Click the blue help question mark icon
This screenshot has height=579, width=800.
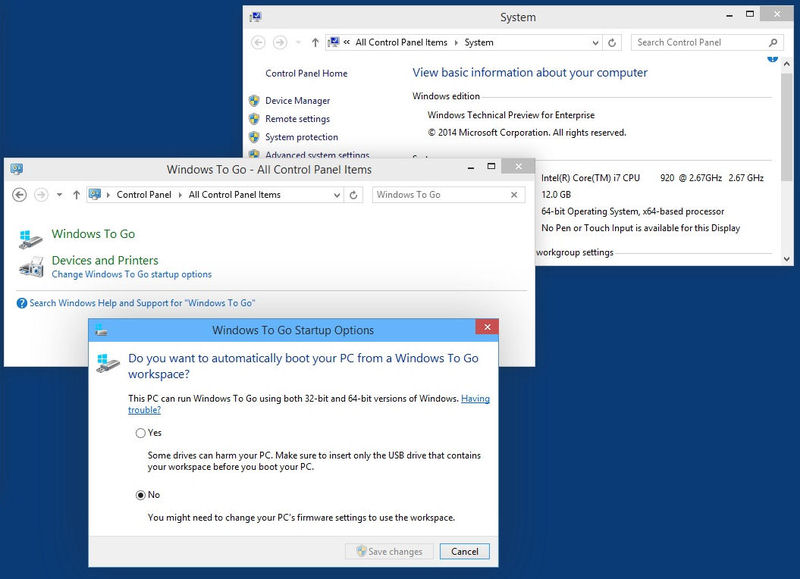pyautogui.click(x=22, y=303)
